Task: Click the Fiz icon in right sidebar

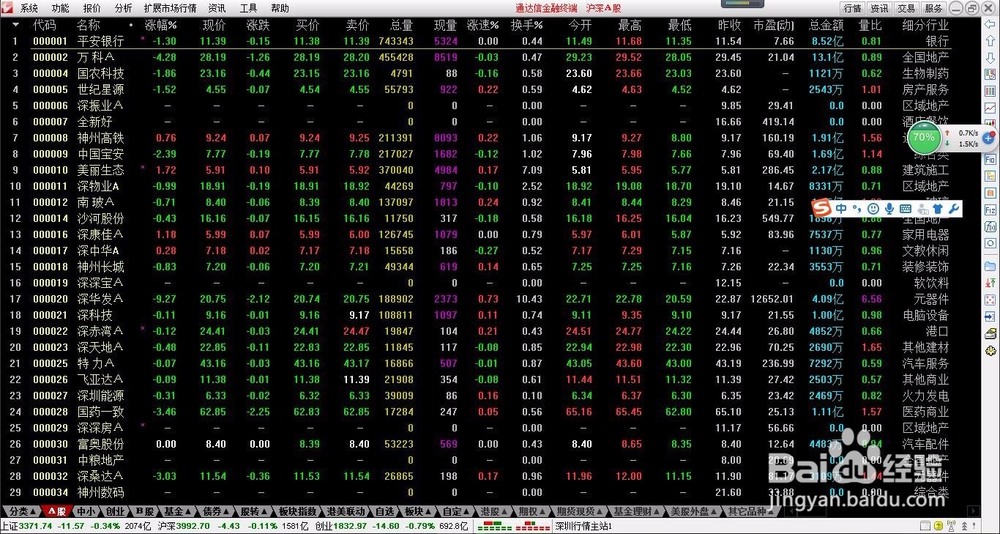Action: click(990, 209)
